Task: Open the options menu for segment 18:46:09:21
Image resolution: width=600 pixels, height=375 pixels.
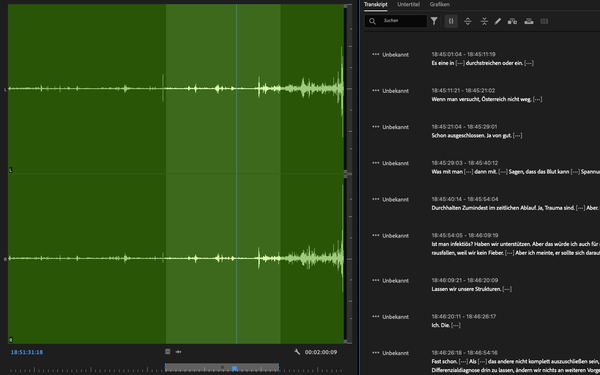Action: (x=376, y=280)
